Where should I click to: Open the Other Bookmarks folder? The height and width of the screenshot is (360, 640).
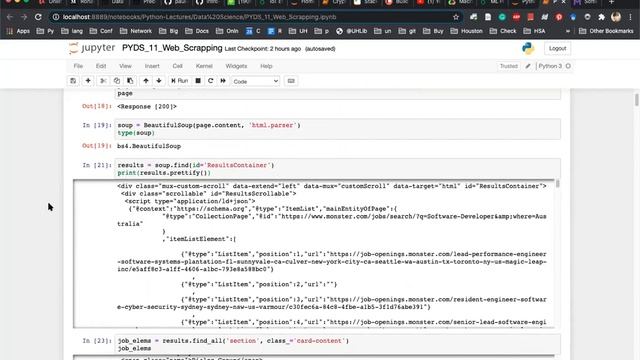(x=606, y=31)
